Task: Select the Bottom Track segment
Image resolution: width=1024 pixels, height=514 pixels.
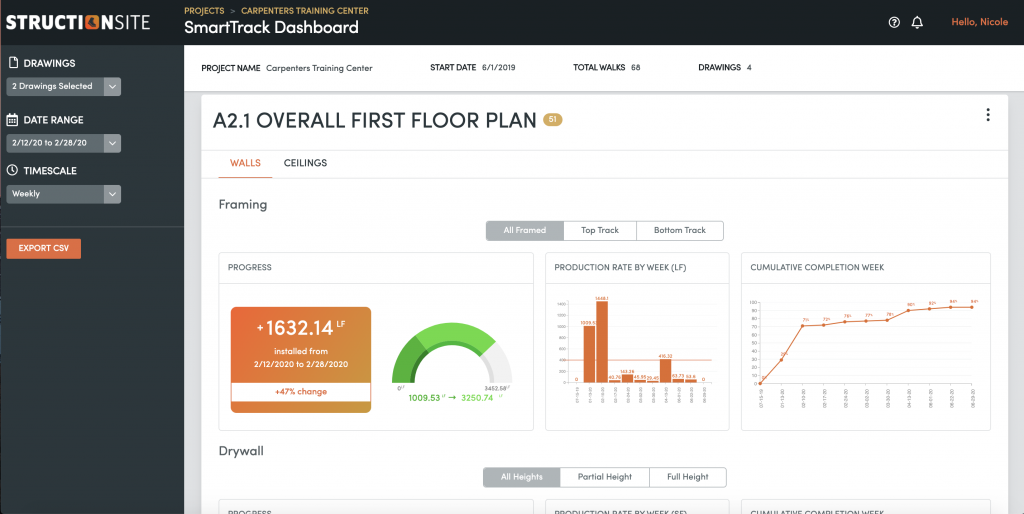Action: pos(680,231)
